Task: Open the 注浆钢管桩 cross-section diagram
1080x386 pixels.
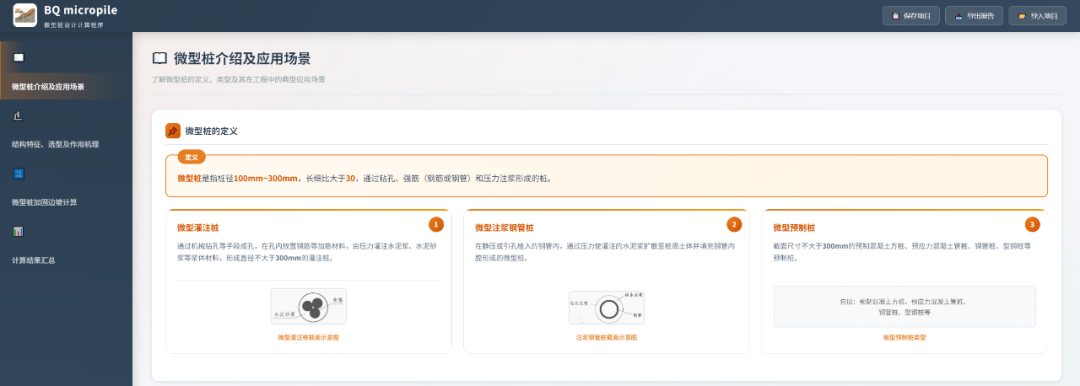Action: (x=606, y=307)
